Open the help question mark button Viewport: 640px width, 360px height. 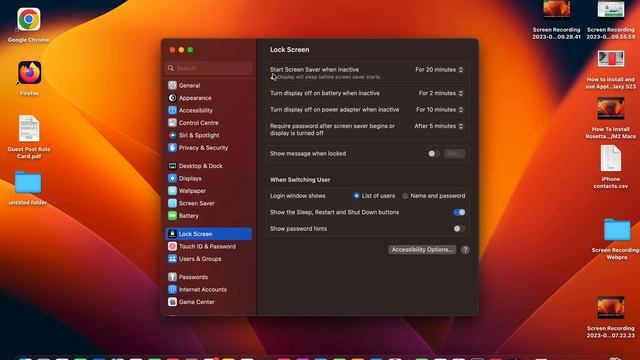465,250
